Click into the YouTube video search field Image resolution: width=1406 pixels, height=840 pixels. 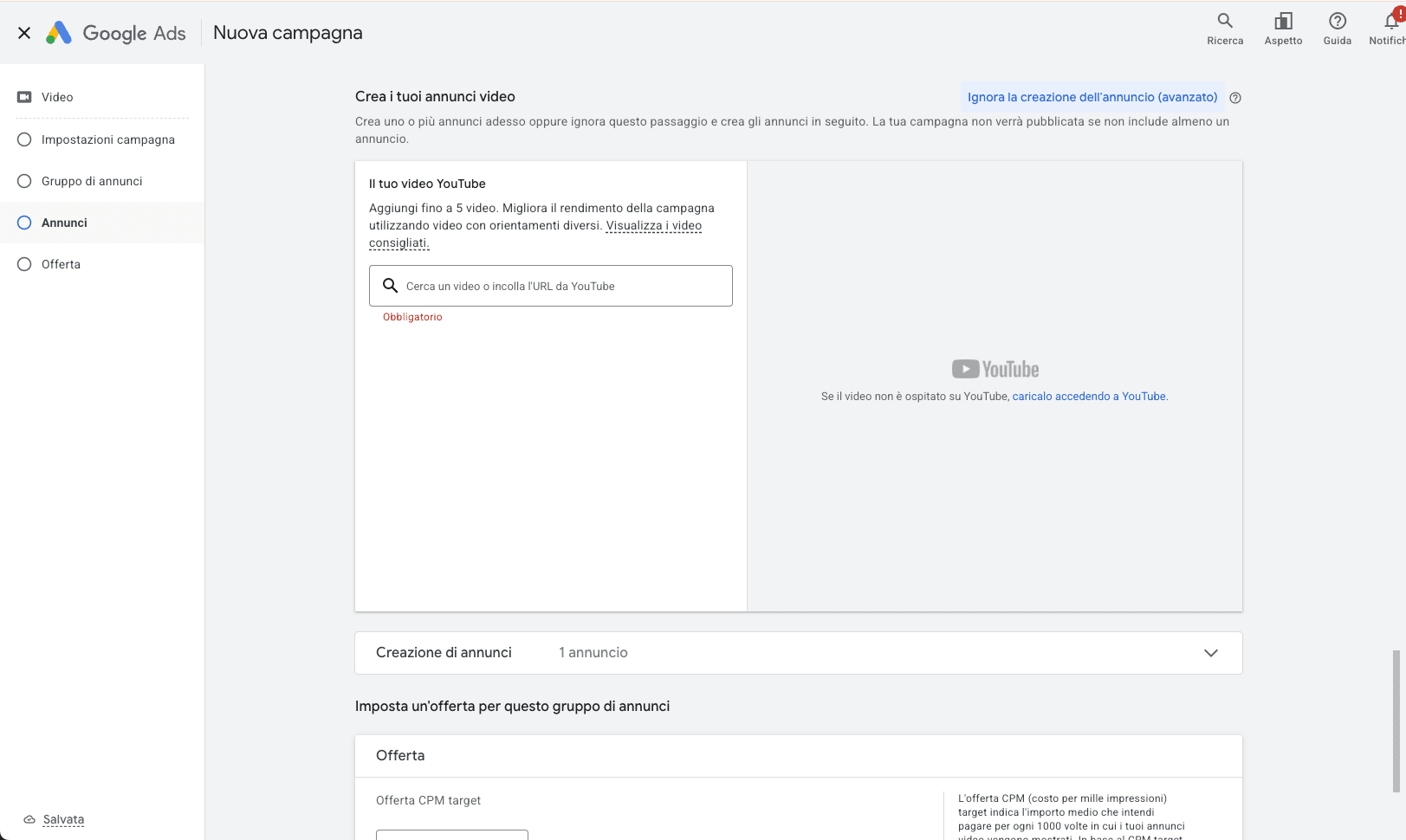(551, 286)
